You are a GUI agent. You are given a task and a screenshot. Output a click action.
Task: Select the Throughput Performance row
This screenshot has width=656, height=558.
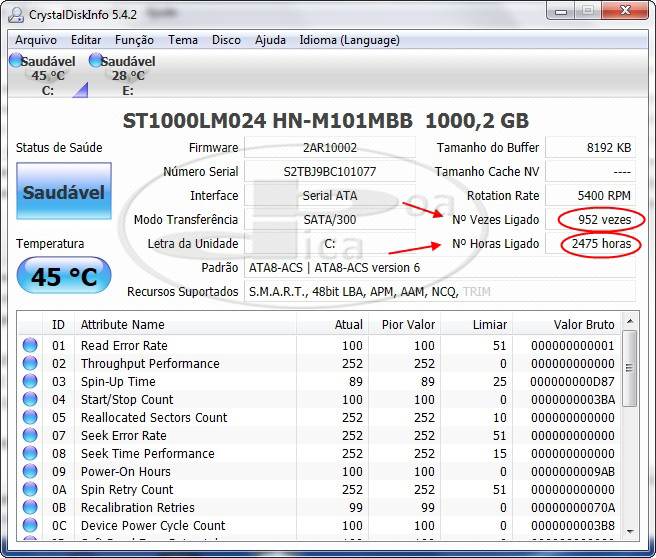[319, 363]
